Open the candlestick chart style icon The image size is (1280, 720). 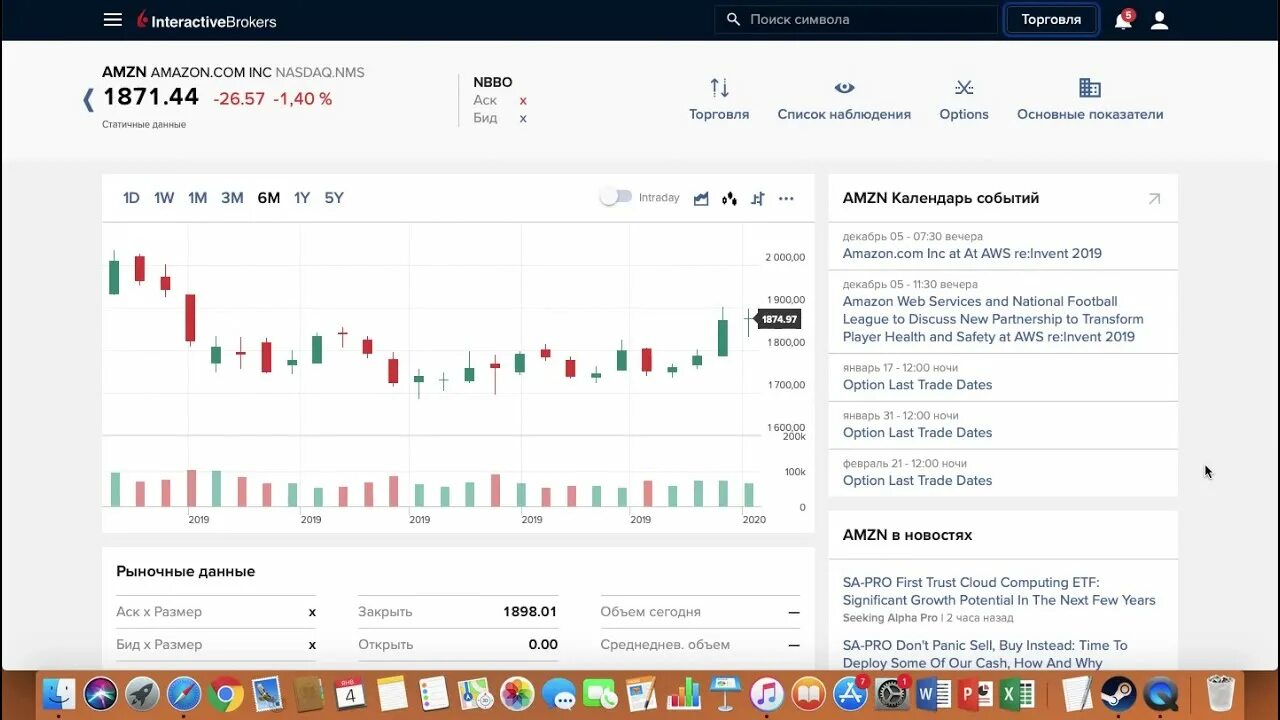click(x=728, y=198)
